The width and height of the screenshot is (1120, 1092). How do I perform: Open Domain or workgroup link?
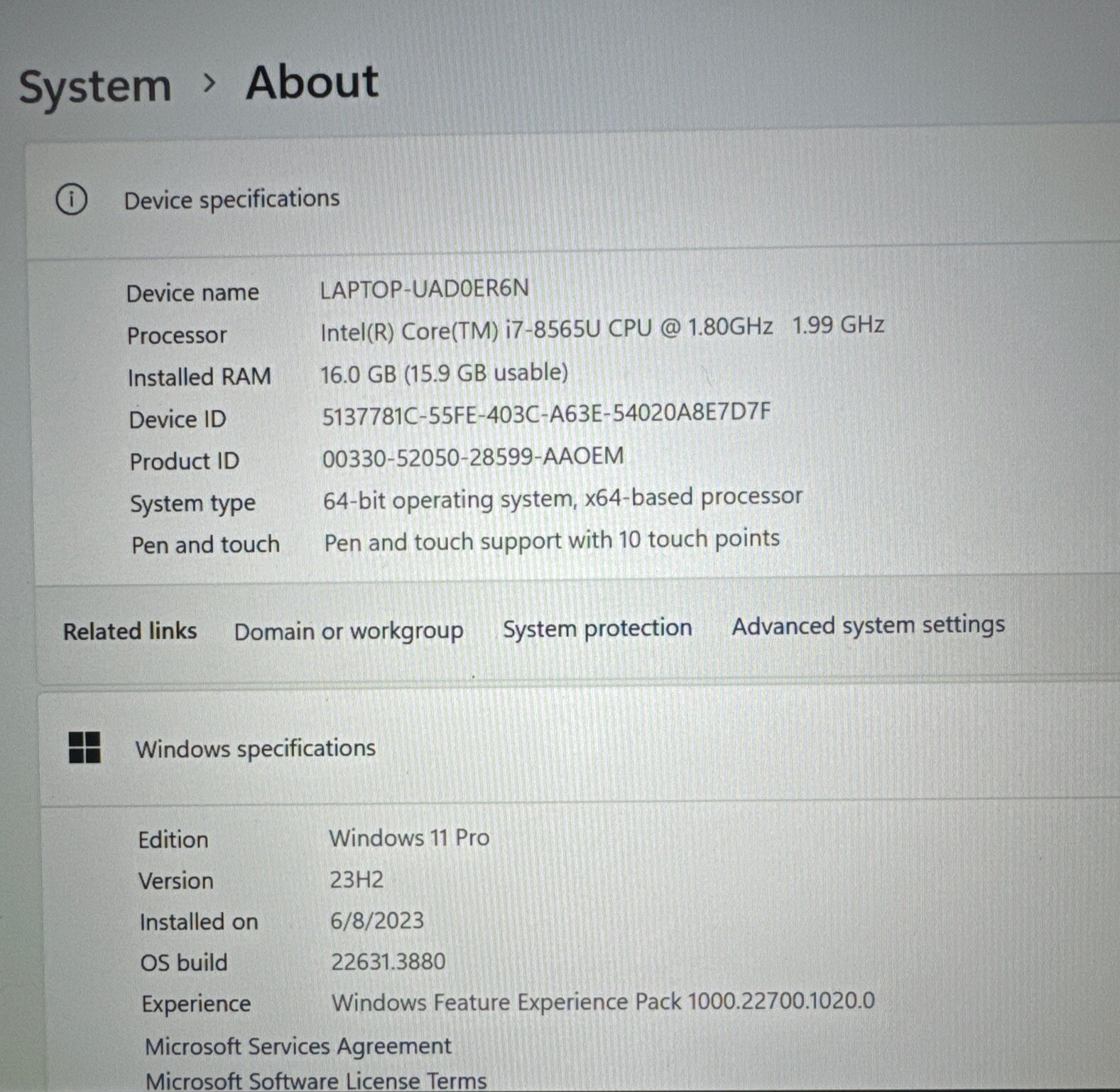coord(349,631)
